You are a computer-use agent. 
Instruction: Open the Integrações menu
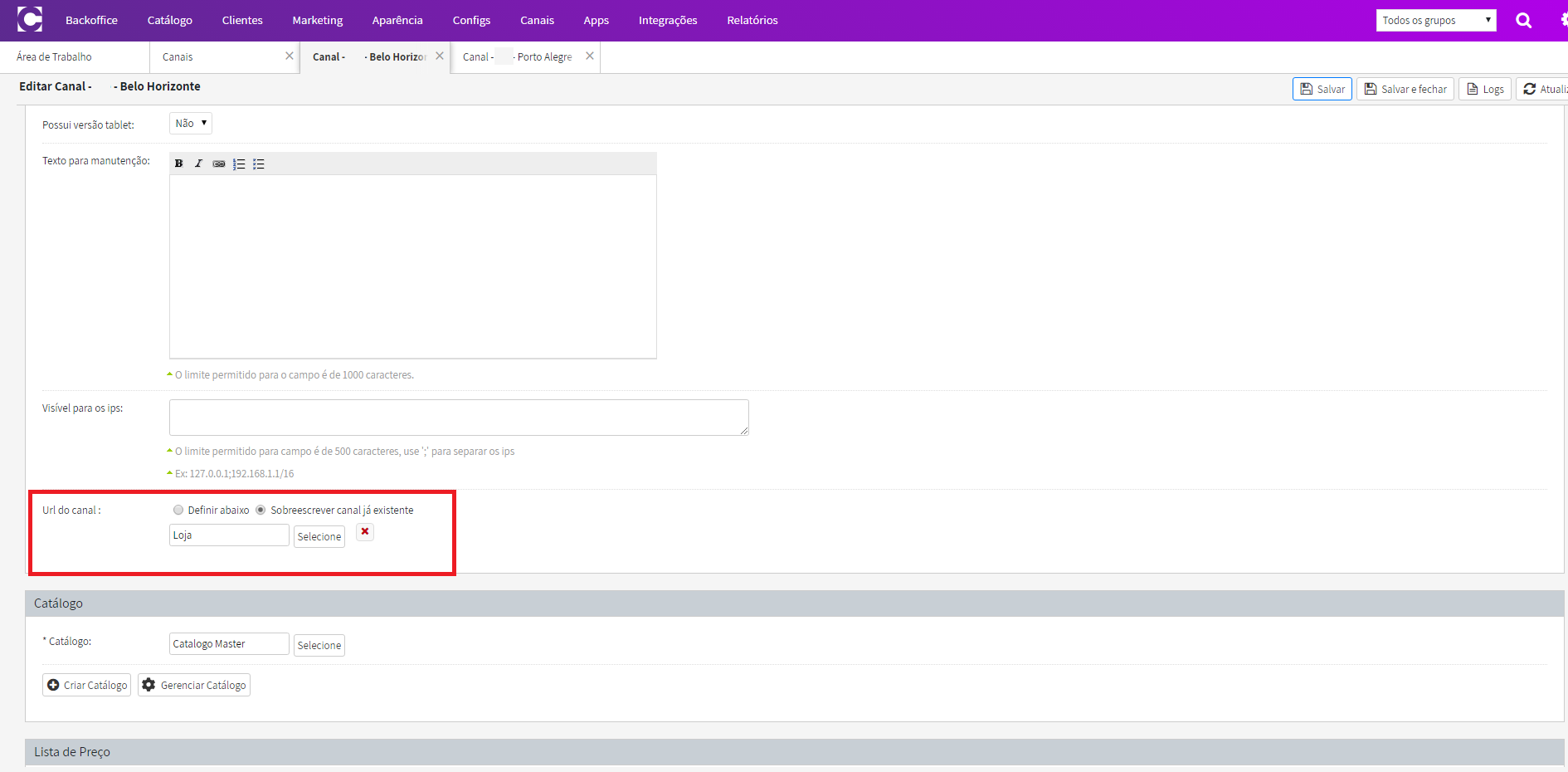tap(668, 20)
